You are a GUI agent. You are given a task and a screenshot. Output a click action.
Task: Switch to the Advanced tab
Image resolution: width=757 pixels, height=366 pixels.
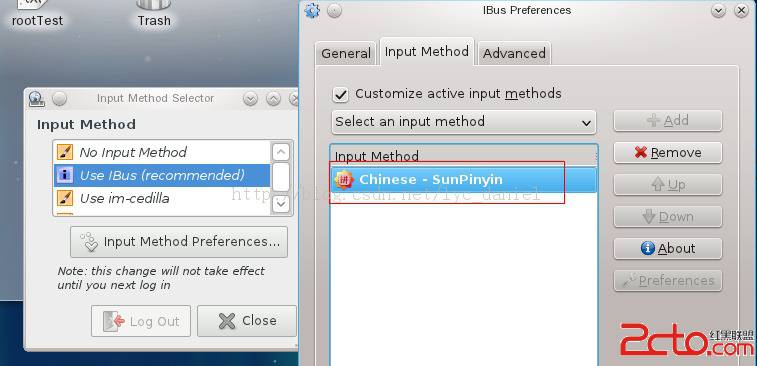pyautogui.click(x=514, y=53)
